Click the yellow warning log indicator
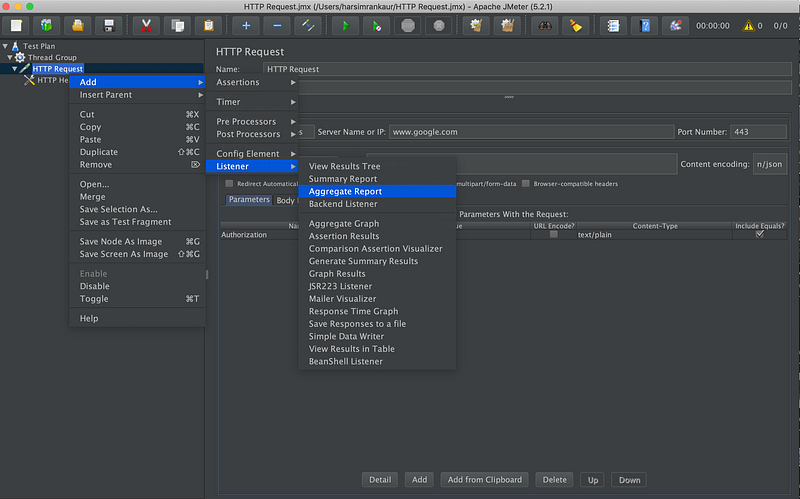 (x=746, y=25)
